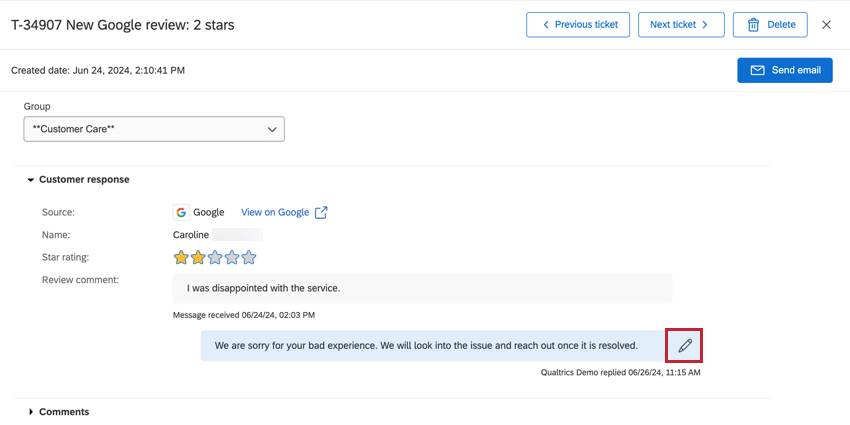Collapse the Customer response section
850x425 pixels.
(x=31, y=180)
